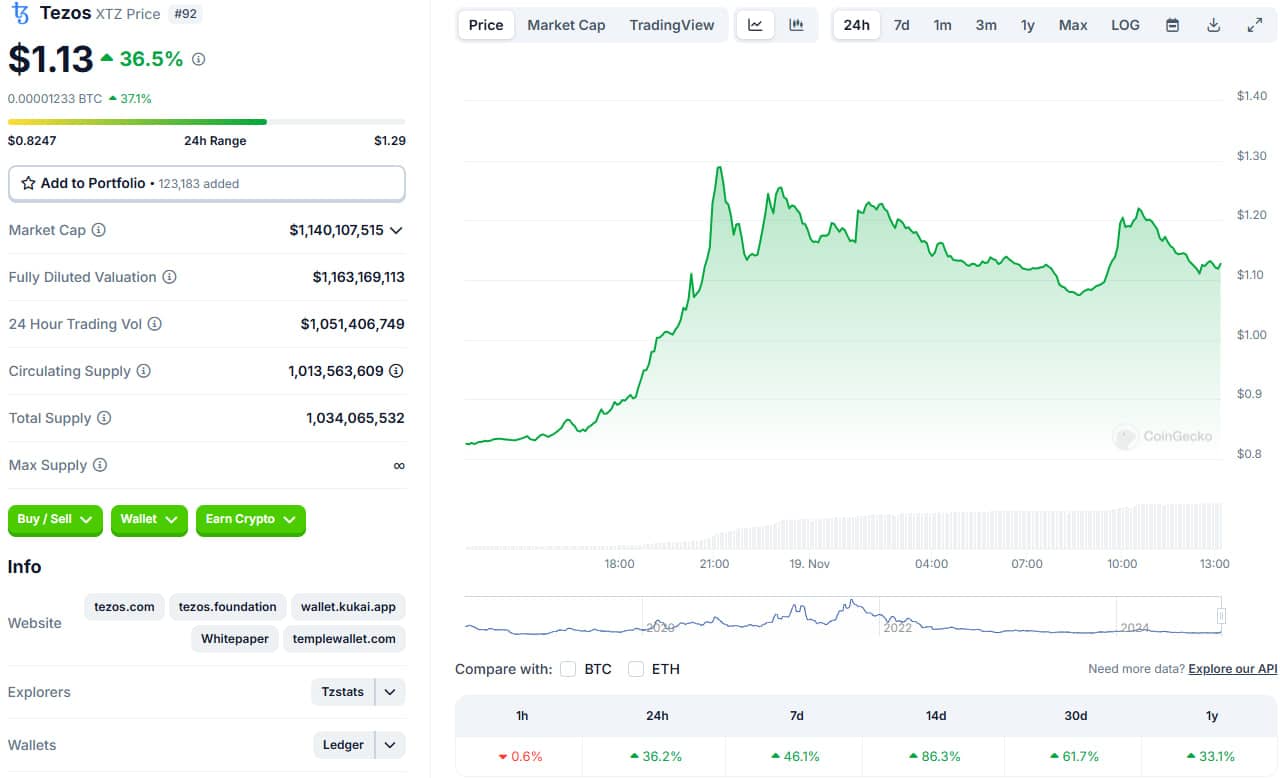
Task: Download chart data icon
Action: [1213, 25]
